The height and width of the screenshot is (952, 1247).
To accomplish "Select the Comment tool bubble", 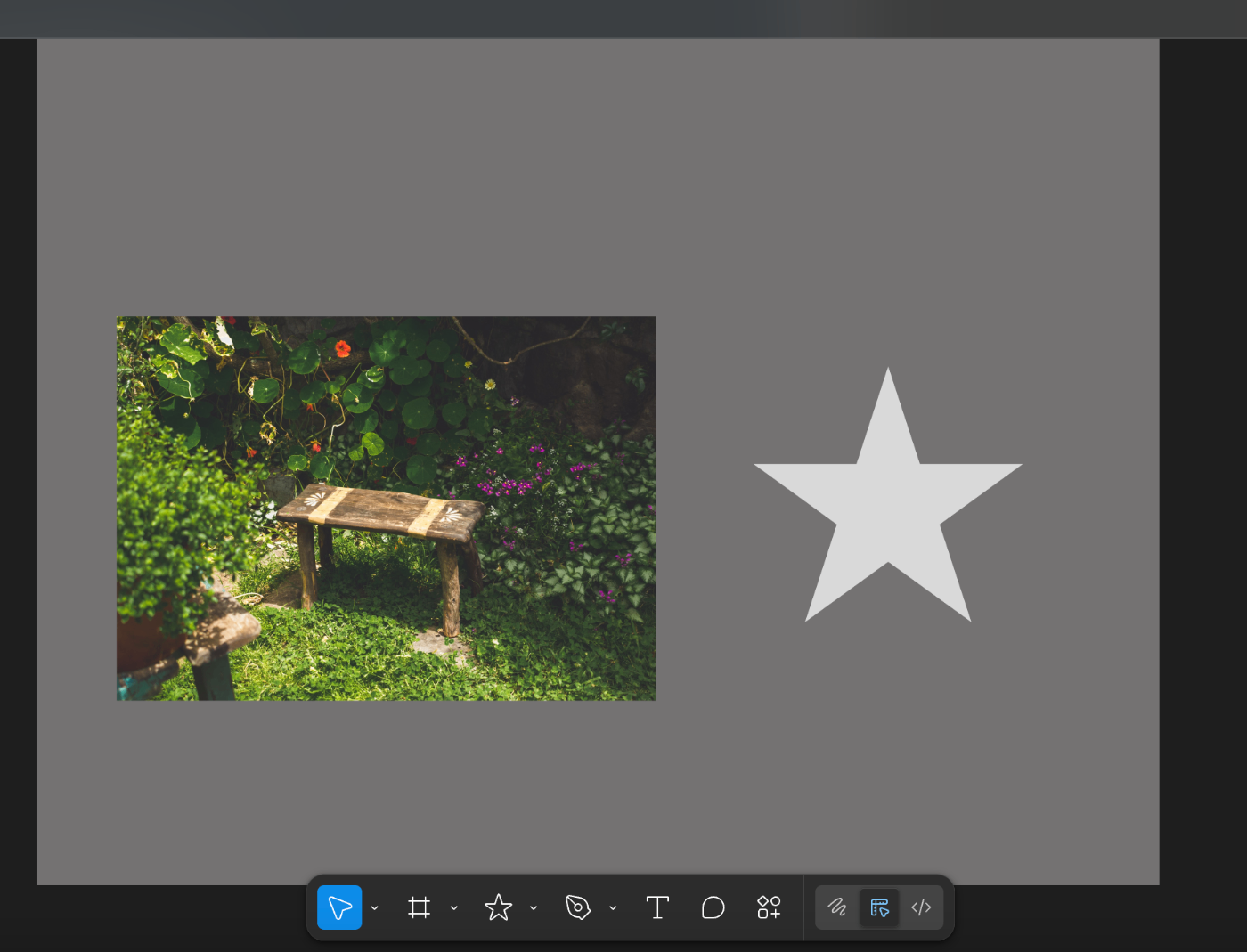I will pyautogui.click(x=713, y=907).
